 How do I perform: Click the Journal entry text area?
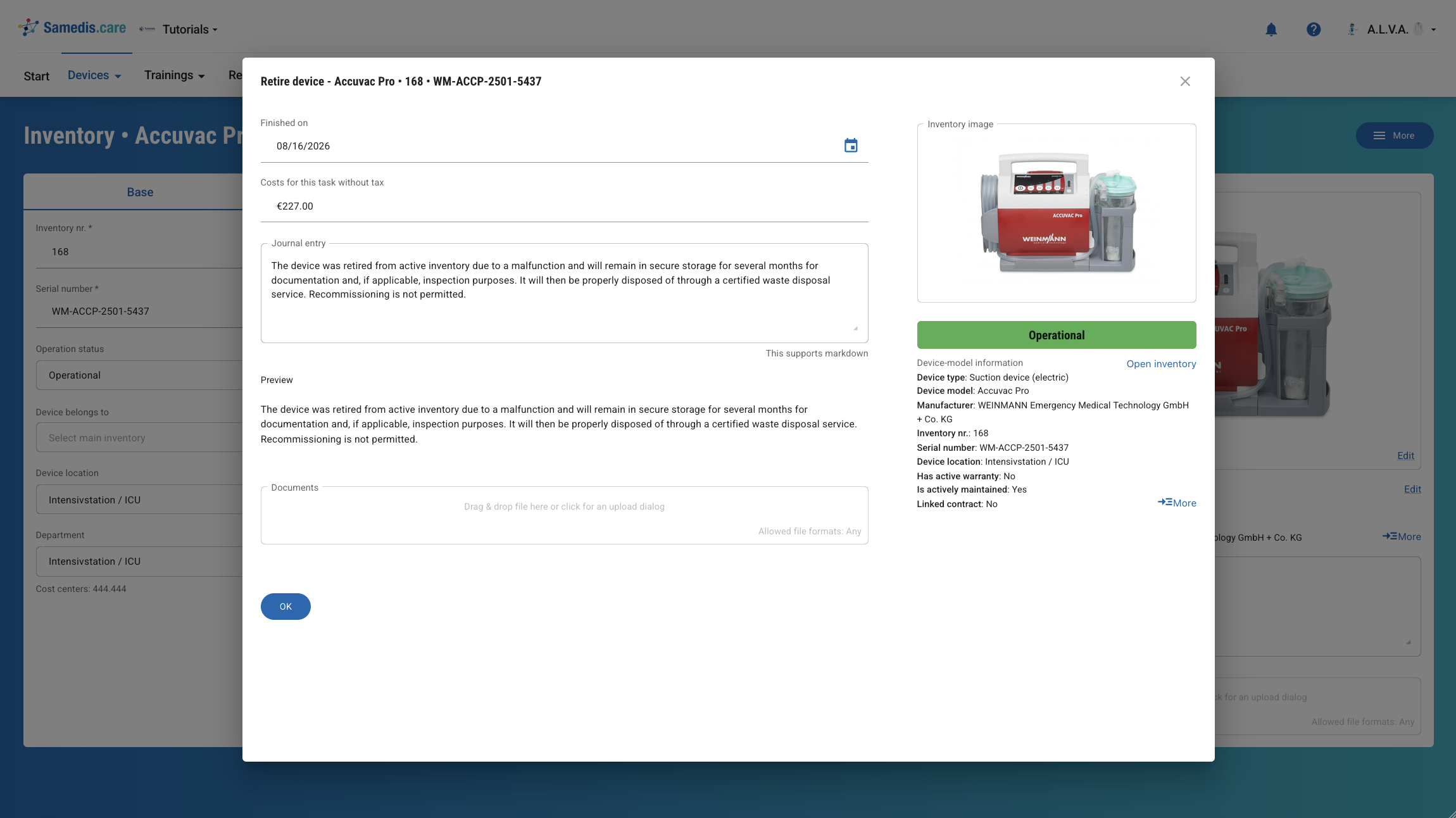click(564, 293)
